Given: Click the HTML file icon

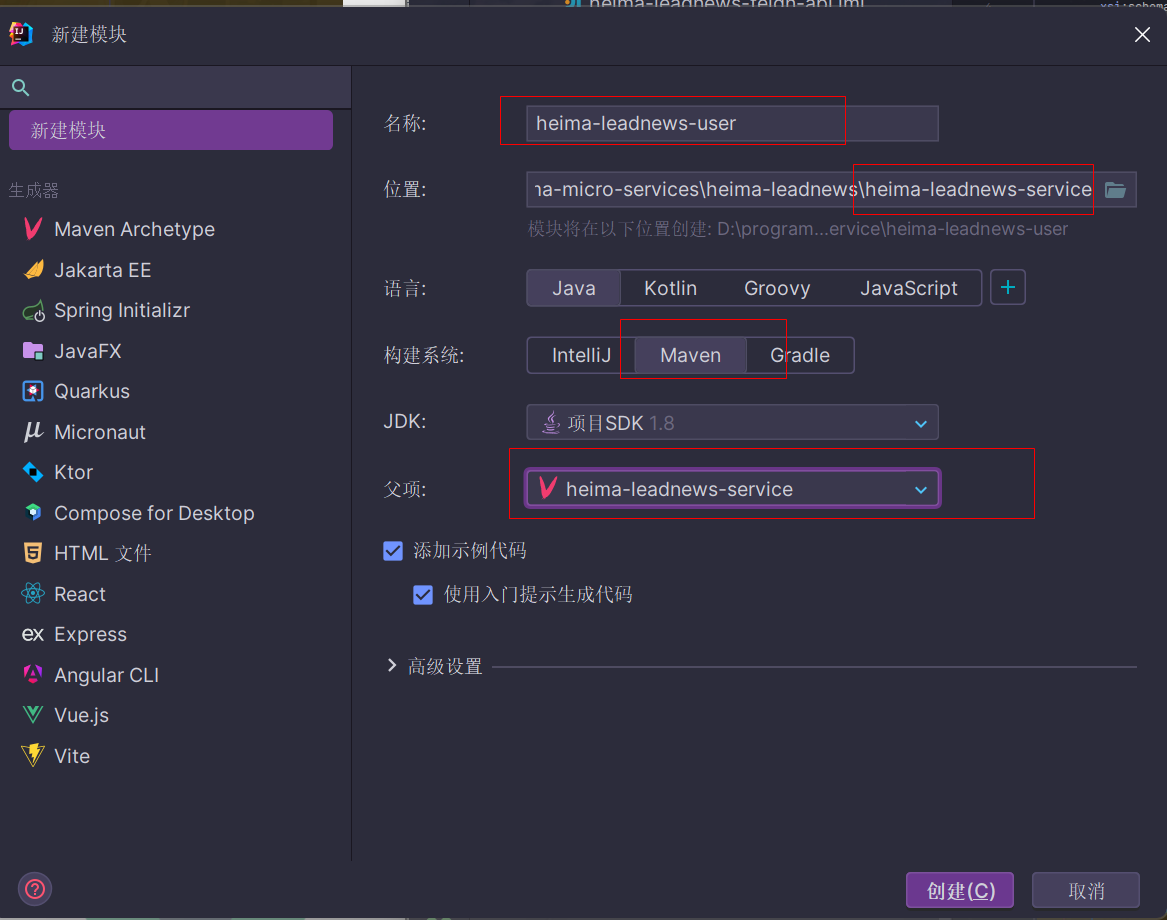Looking at the screenshot, I should pyautogui.click(x=33, y=553).
